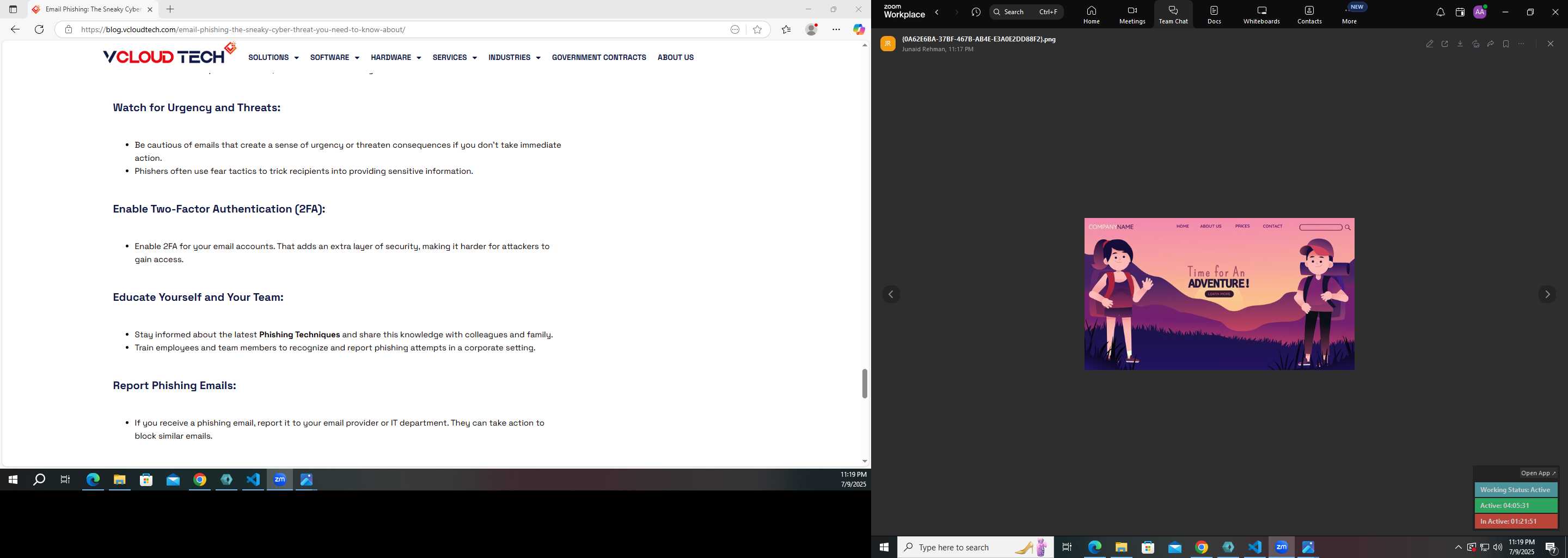The image size is (1568, 558).
Task: Click the JR sender avatar in image viewer
Action: [x=887, y=44]
